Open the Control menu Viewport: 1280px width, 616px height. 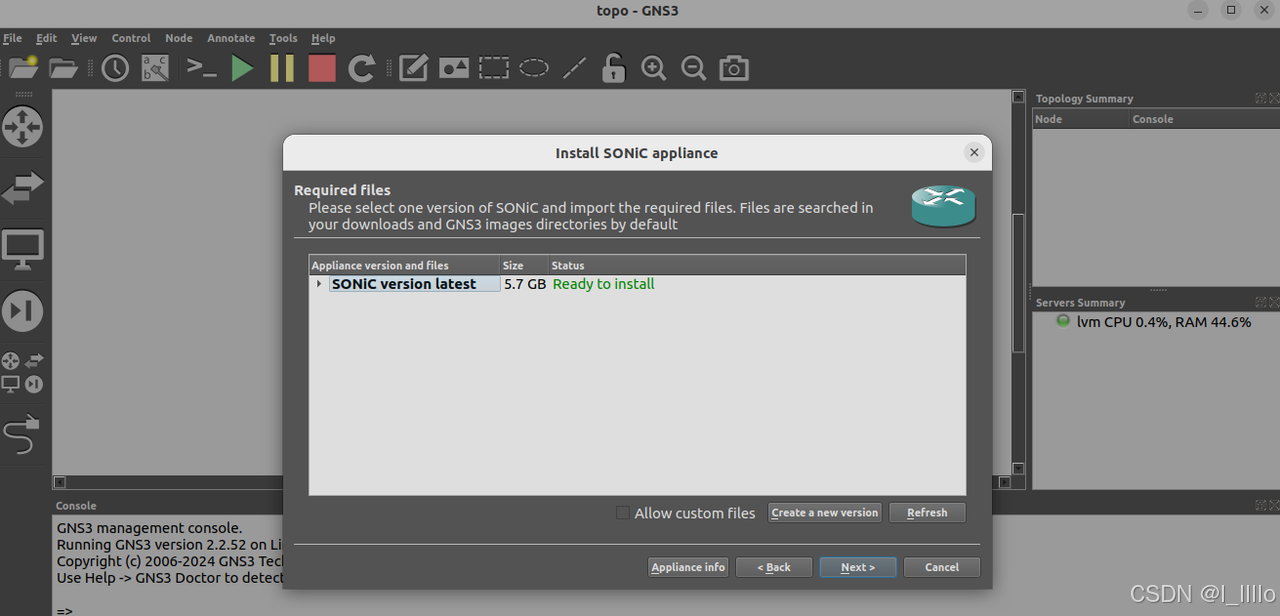131,38
